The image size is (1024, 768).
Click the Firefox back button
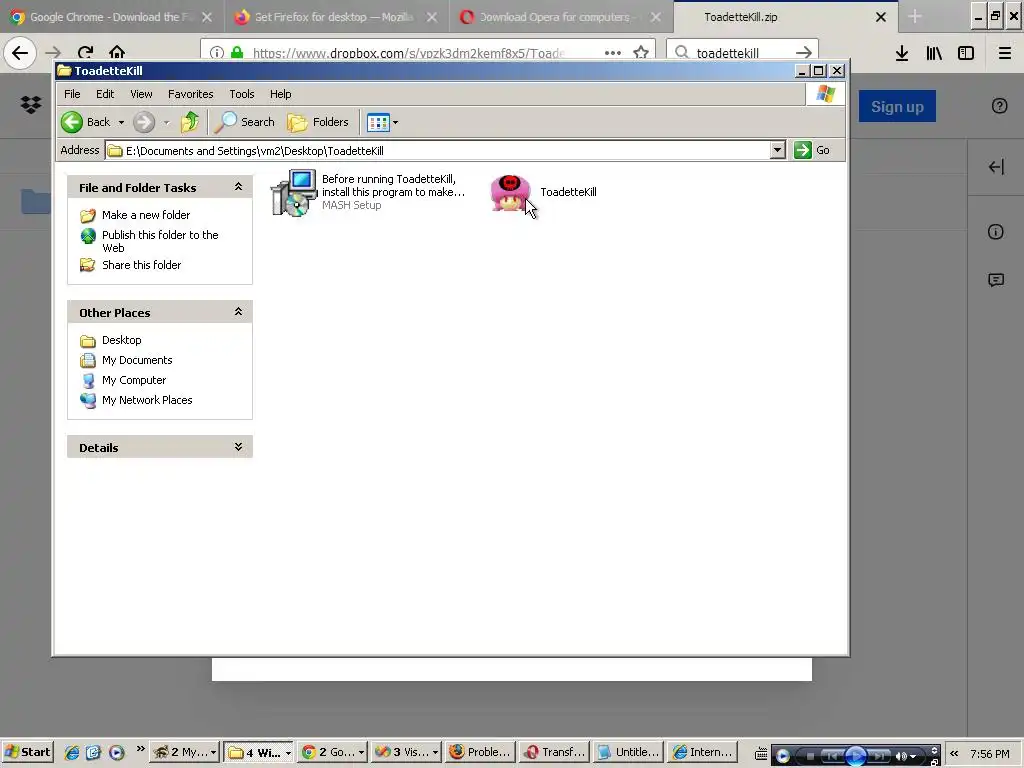coord(20,52)
